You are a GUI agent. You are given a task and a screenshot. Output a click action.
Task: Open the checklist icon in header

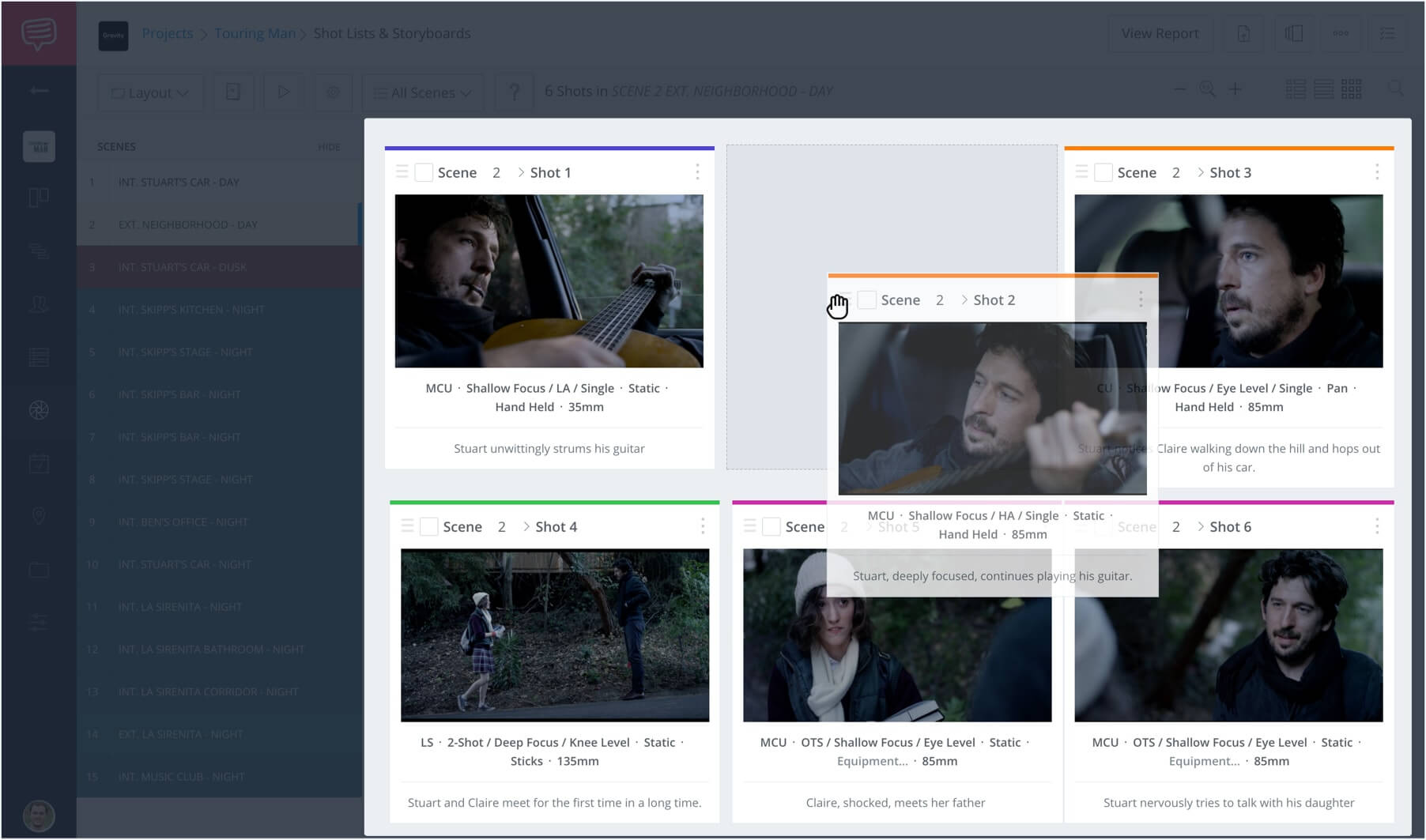[1387, 34]
